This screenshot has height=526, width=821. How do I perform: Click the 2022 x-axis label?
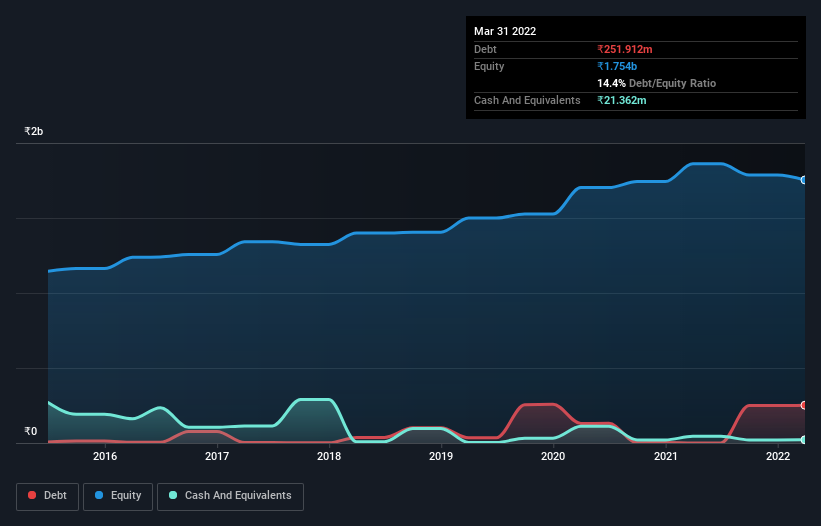pos(778,456)
